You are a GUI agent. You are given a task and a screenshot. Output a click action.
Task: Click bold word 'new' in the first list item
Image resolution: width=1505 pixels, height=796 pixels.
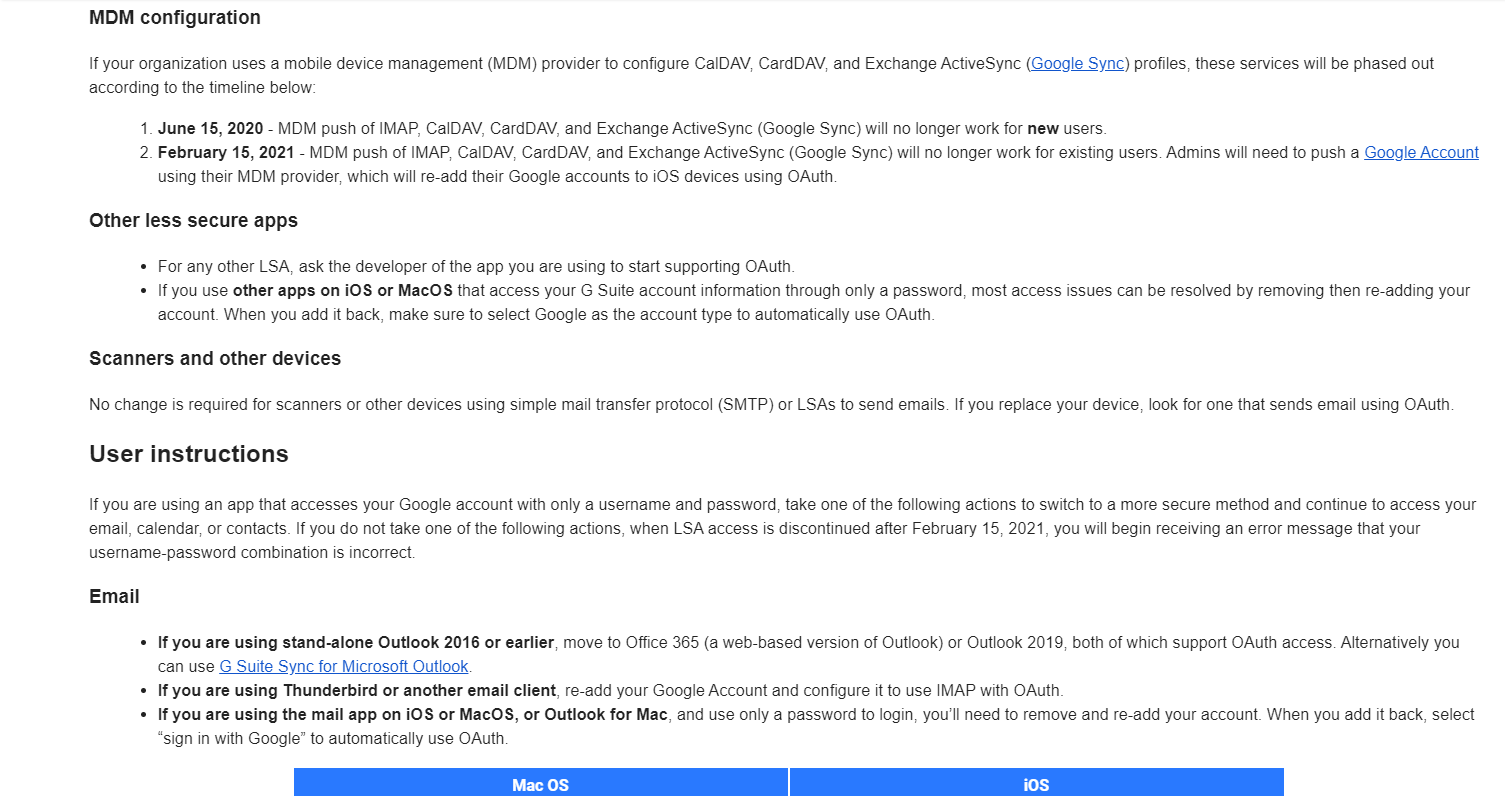(1043, 129)
